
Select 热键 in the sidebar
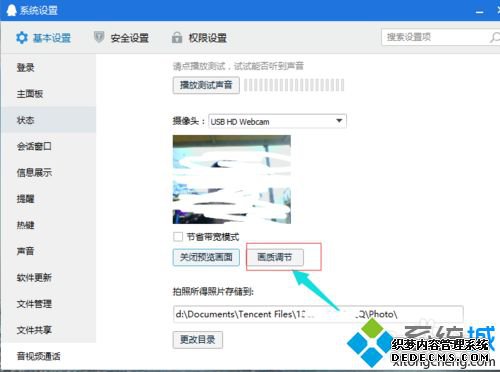[x=48, y=225]
